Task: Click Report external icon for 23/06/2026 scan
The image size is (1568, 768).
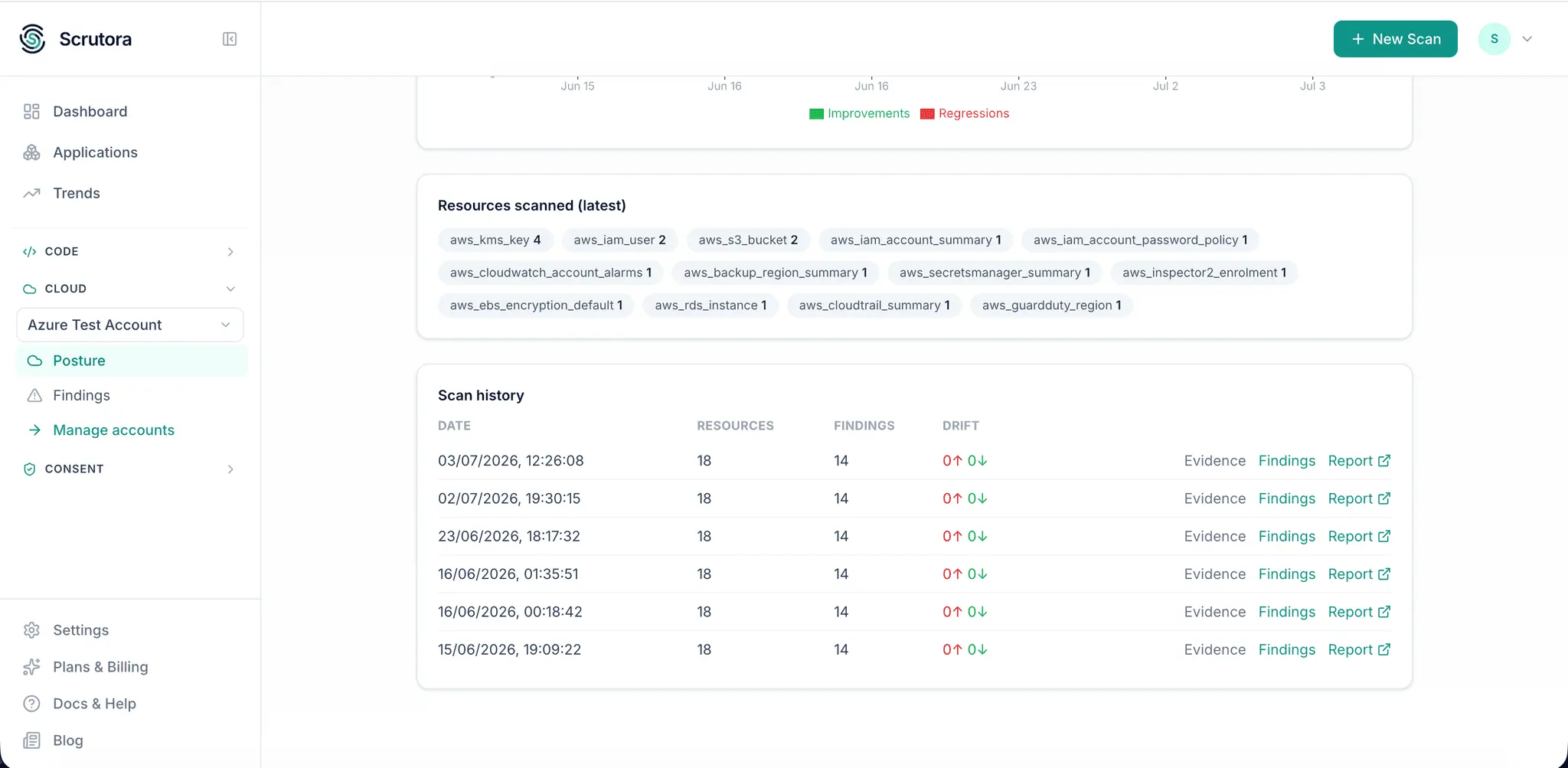Action: coord(1384,537)
